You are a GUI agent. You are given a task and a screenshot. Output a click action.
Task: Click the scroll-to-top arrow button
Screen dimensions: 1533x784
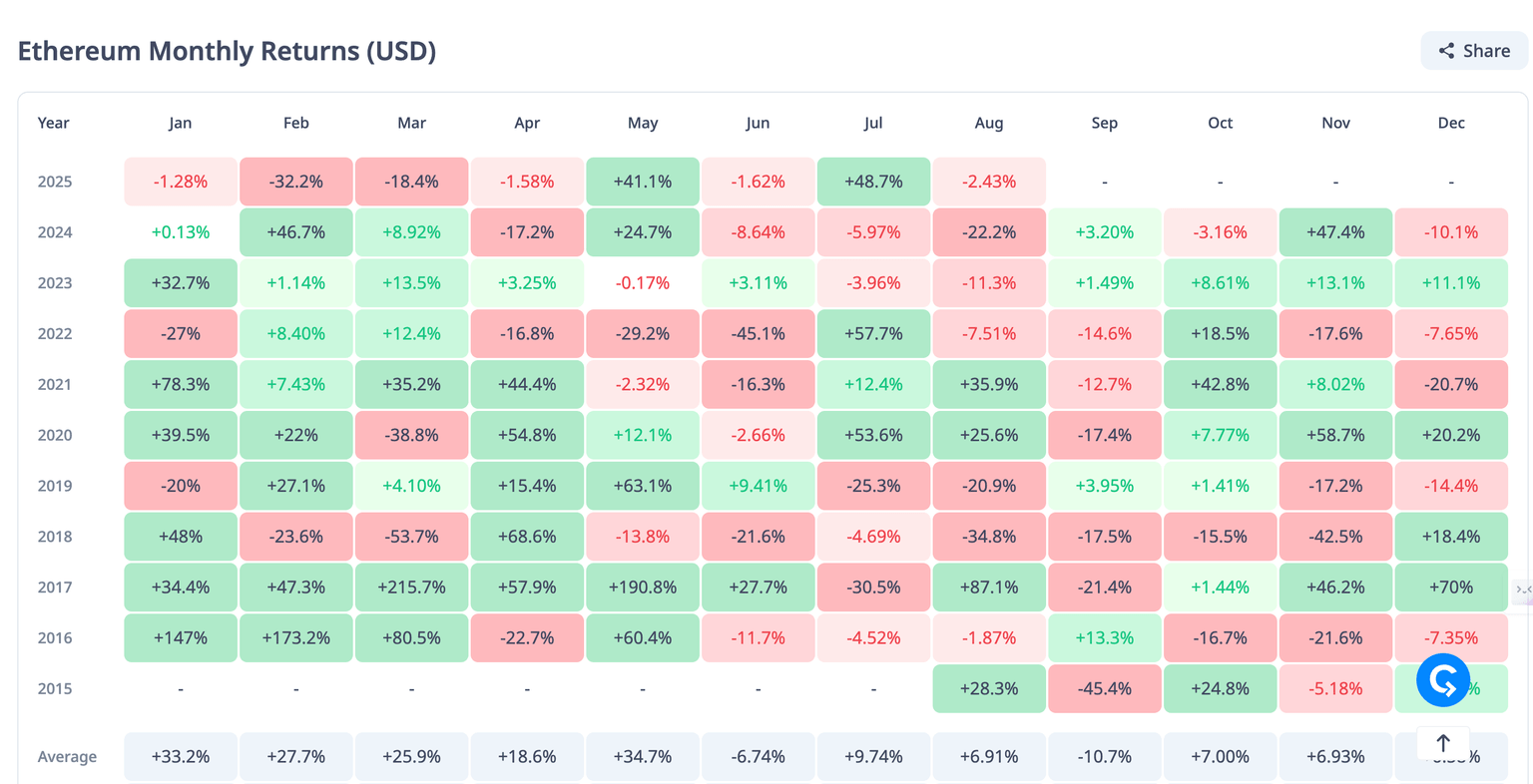1443,743
